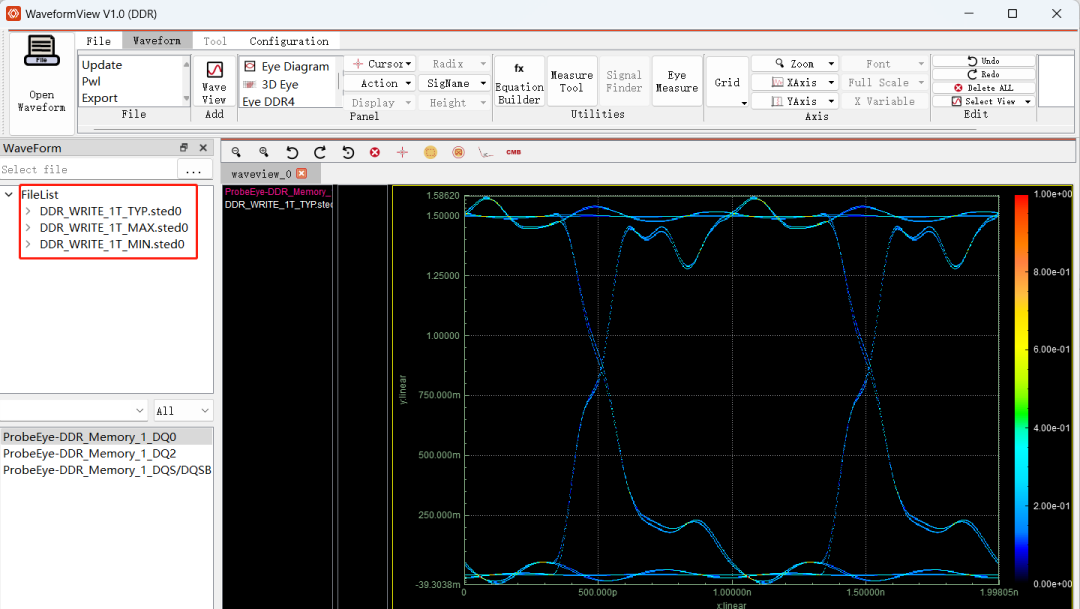This screenshot has height=609, width=1080.
Task: Click Update in the File list
Action: pos(102,65)
